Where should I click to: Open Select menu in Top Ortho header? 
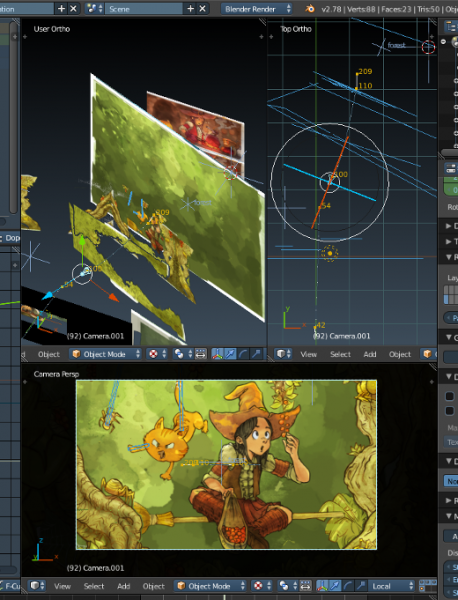tap(340, 354)
